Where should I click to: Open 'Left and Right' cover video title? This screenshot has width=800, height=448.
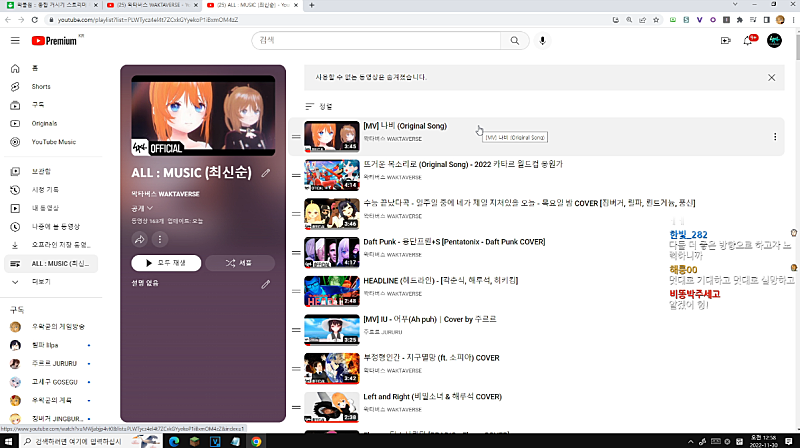[432, 396]
